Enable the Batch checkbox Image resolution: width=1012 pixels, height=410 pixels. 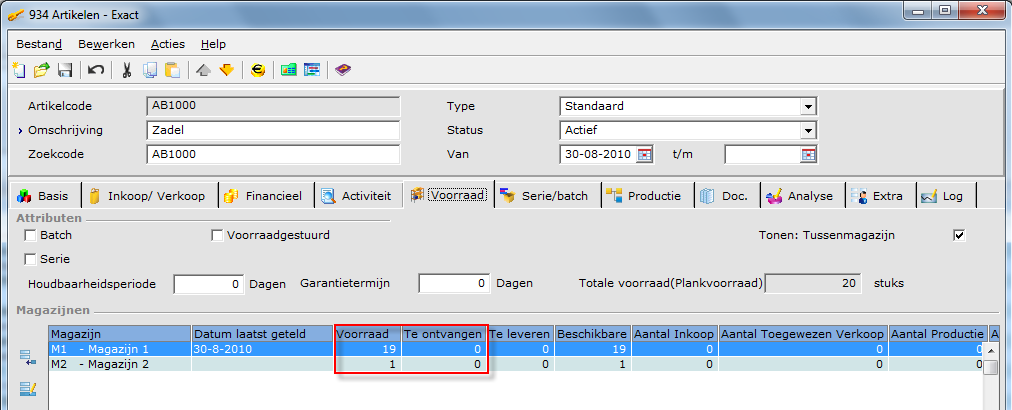(30, 235)
